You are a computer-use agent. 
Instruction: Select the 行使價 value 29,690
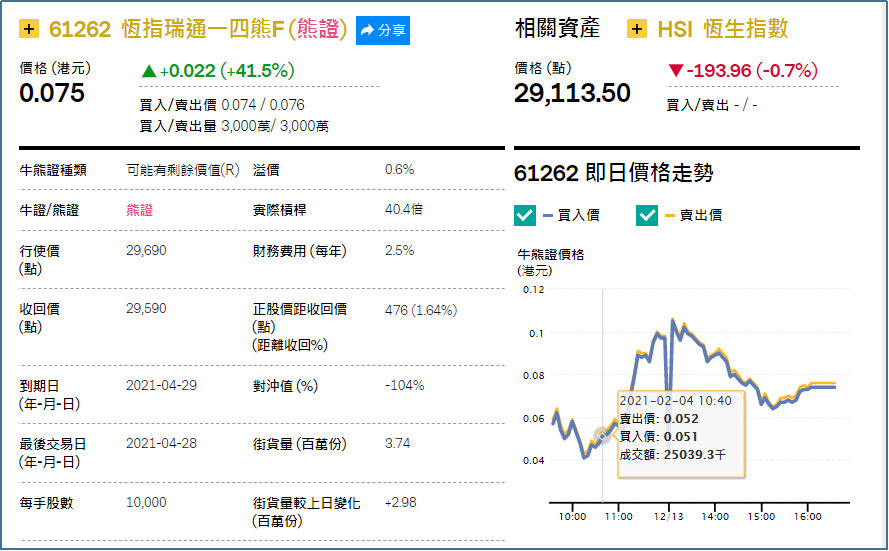[146, 251]
